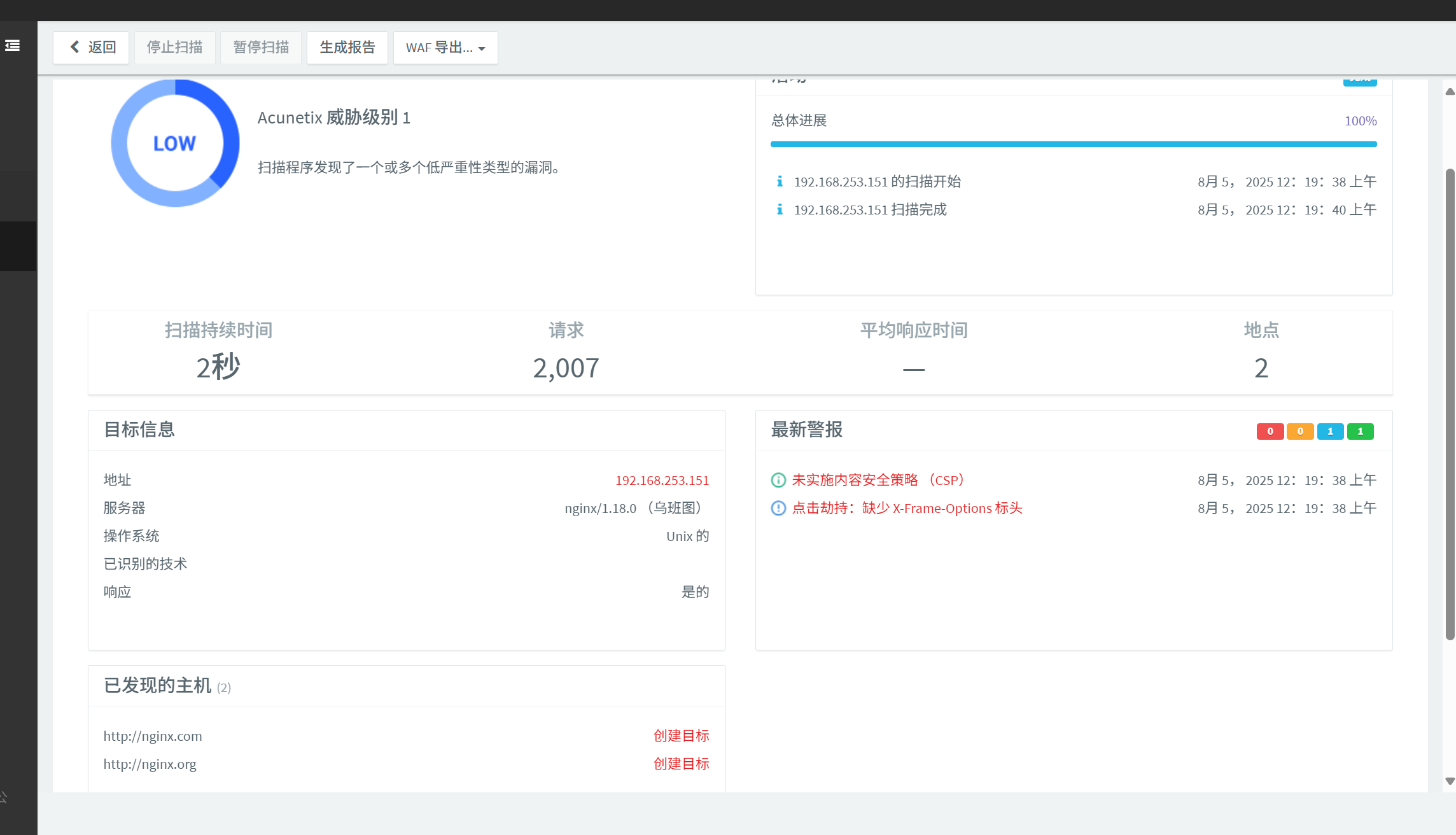Click info icon beside scan started entry
1456x835 pixels.
point(780,181)
